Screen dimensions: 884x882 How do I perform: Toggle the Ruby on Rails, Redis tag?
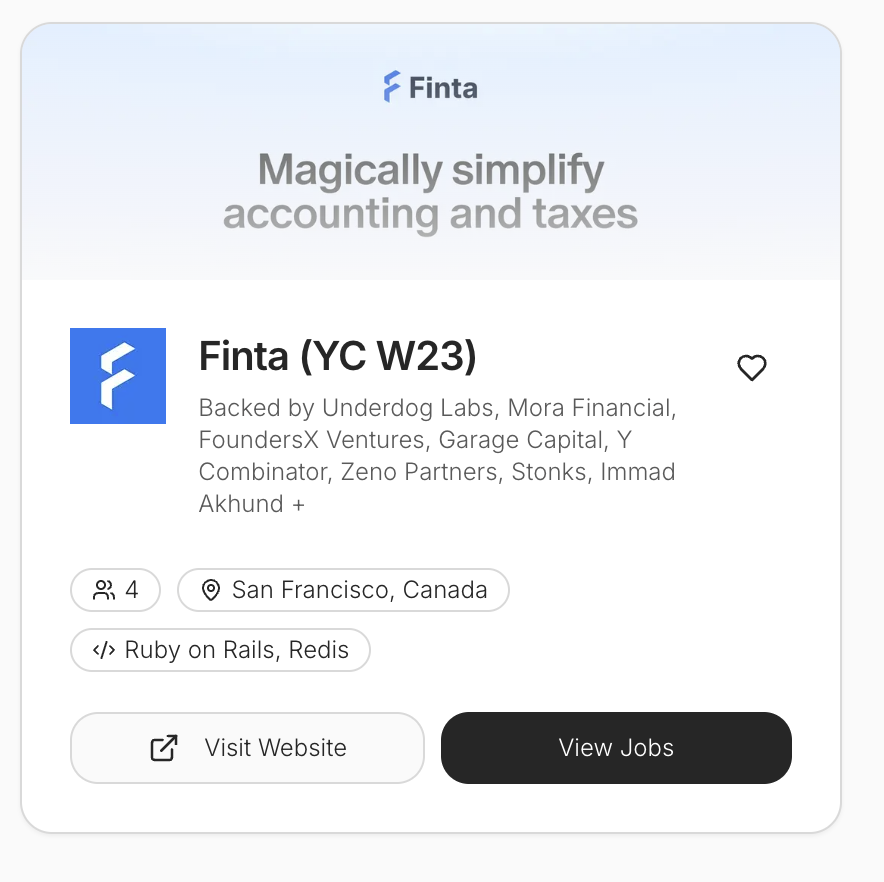[x=220, y=650]
